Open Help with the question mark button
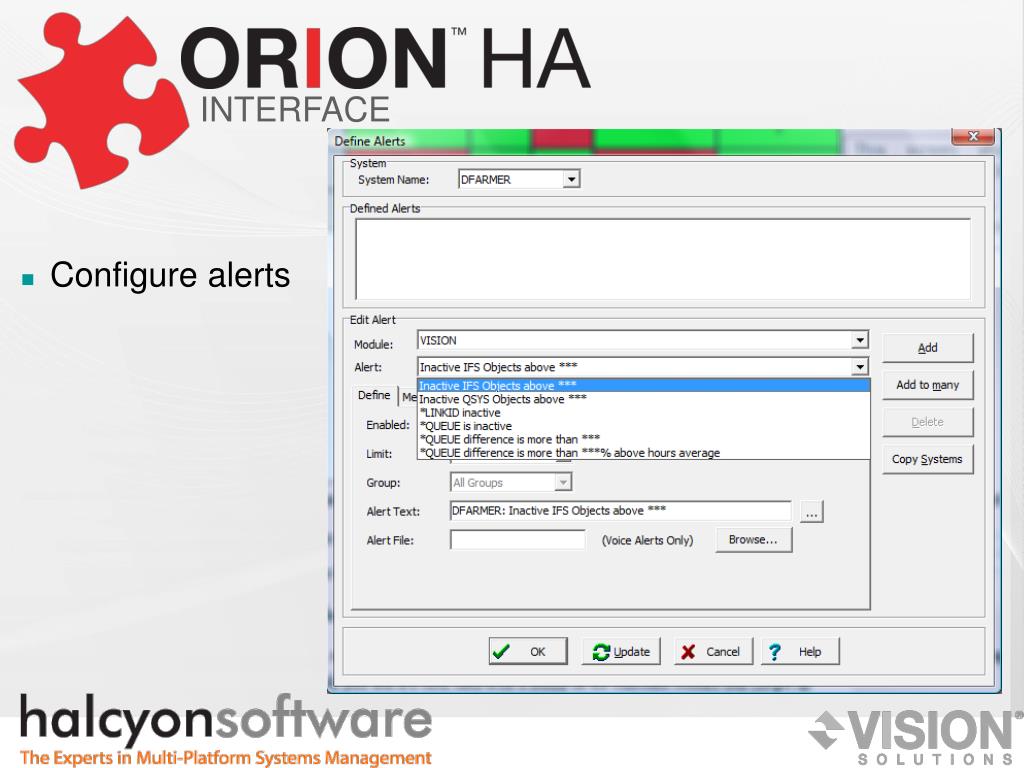Image resolution: width=1024 pixels, height=768 pixels. 800,651
